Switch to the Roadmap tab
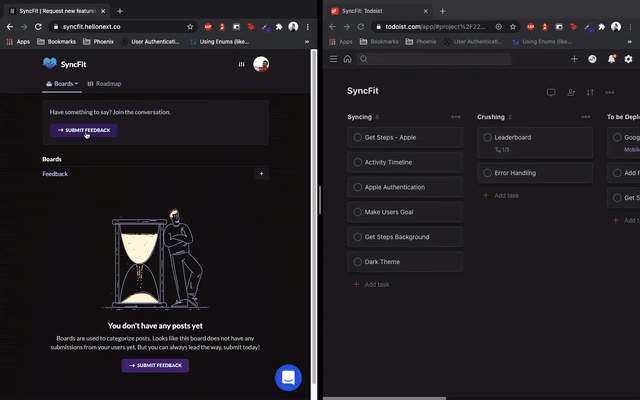 (104, 84)
